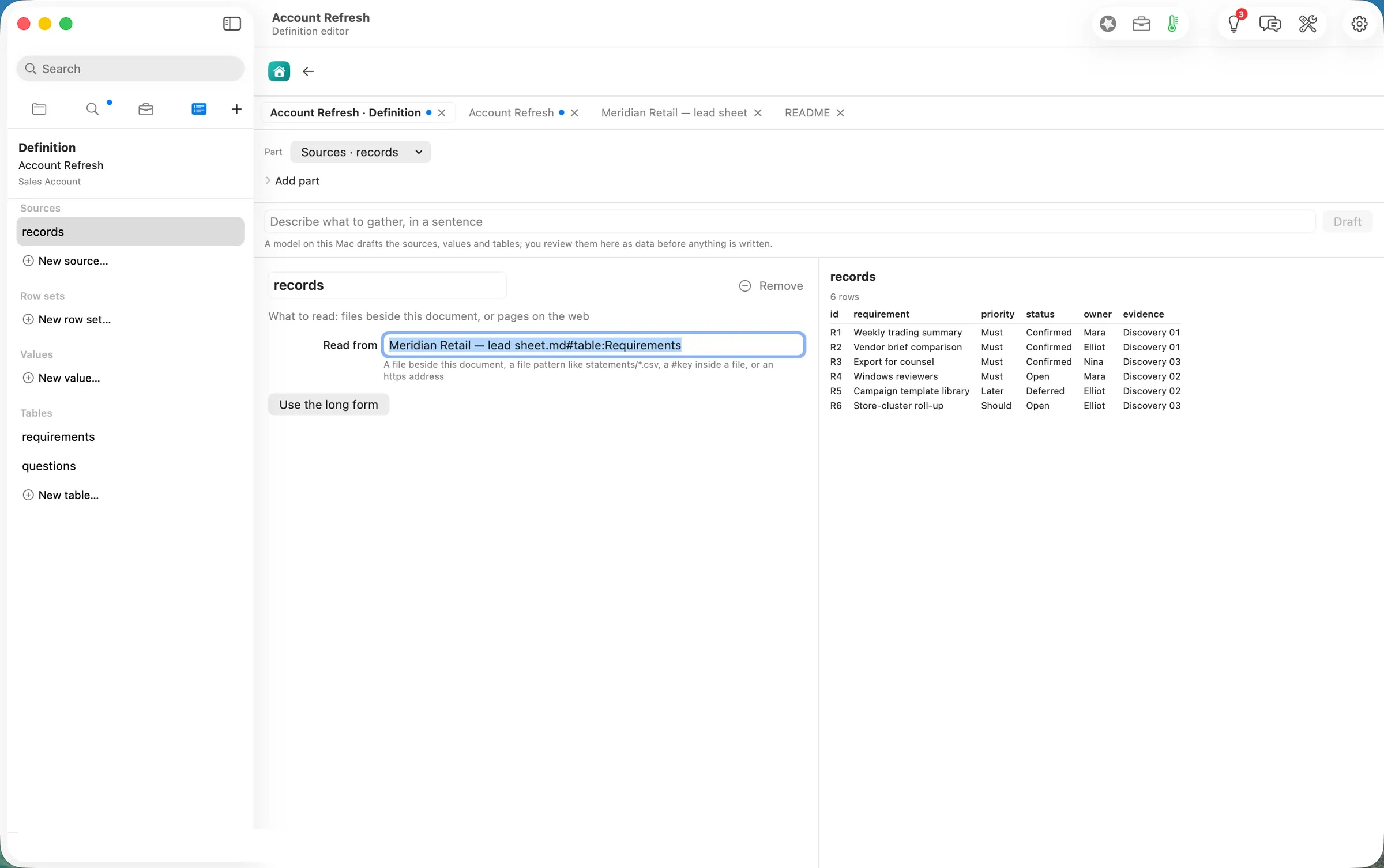Add a New value...
Image resolution: width=1384 pixels, height=868 pixels.
tap(61, 378)
